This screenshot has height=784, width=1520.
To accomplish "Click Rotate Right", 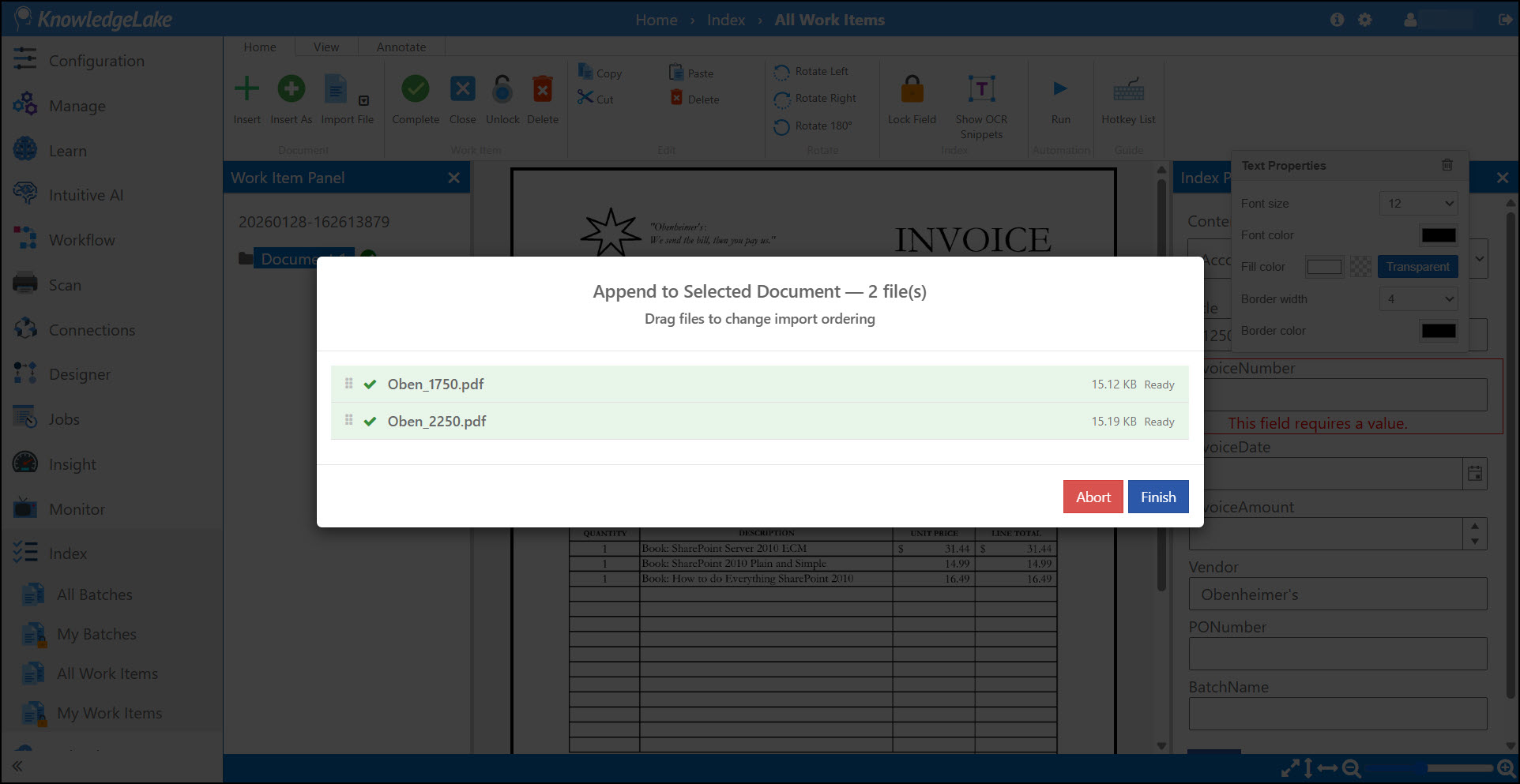I will click(x=815, y=99).
